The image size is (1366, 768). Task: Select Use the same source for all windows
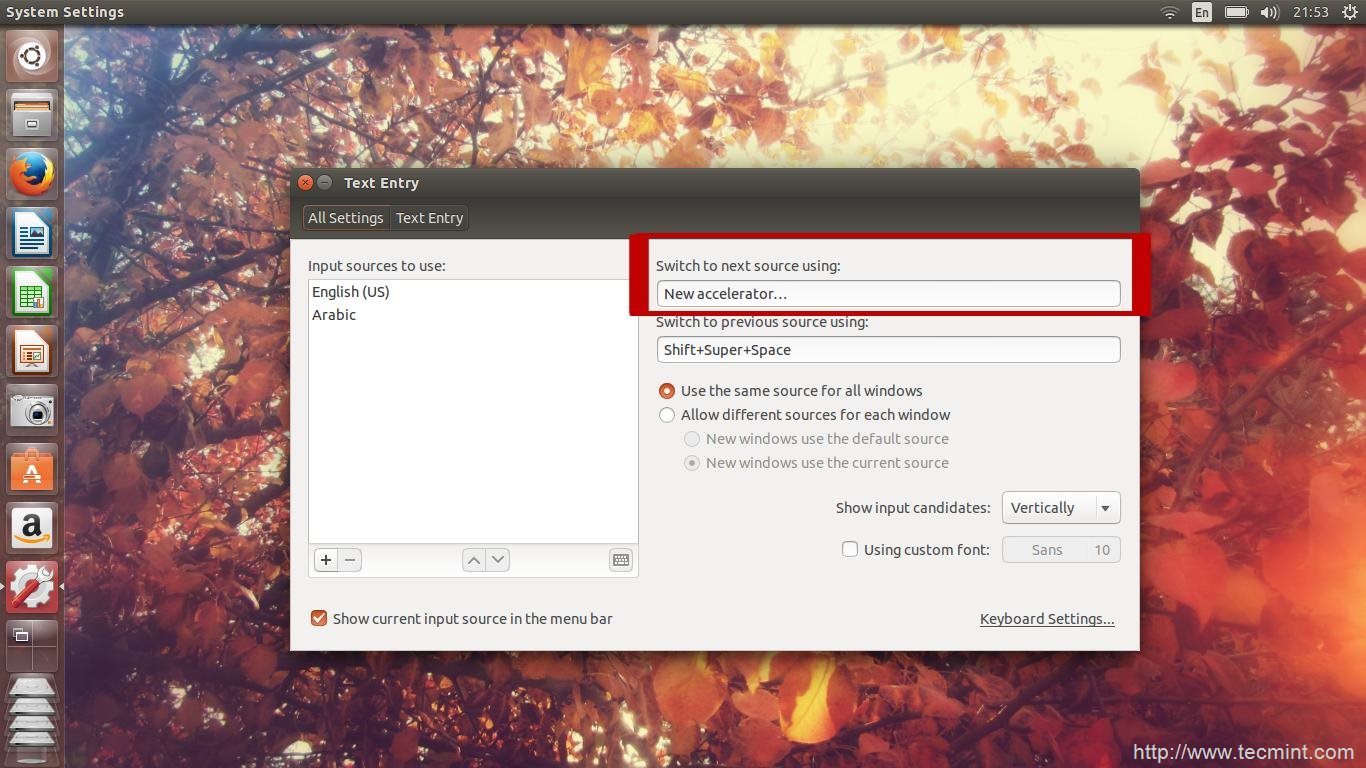[x=790, y=391]
